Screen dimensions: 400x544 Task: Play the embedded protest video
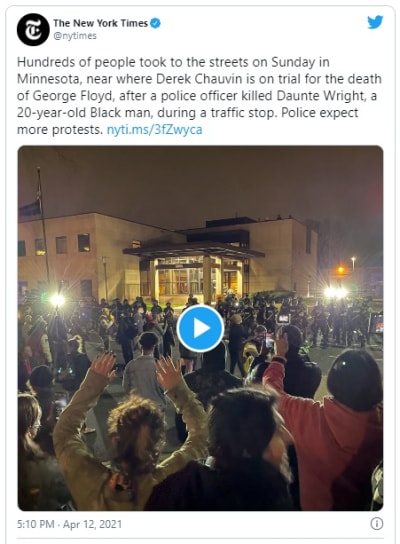coord(200,328)
